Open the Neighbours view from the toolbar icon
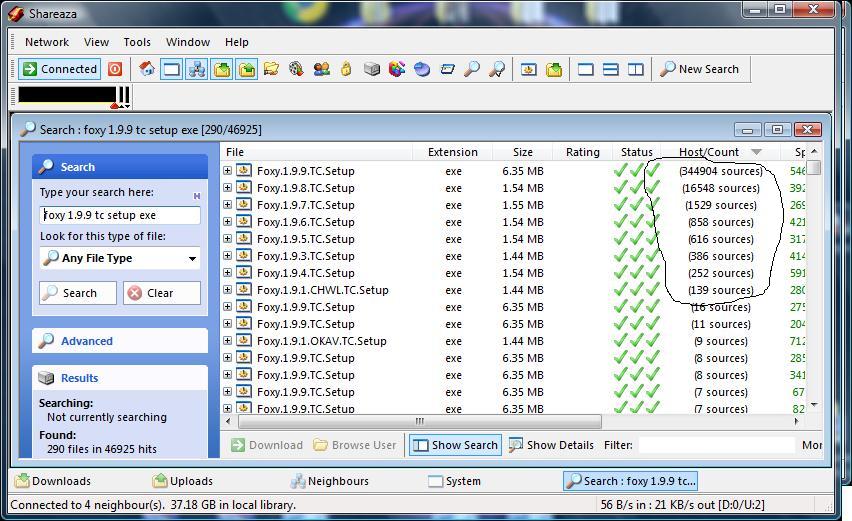Image resolution: width=852 pixels, height=521 pixels. coord(196,69)
